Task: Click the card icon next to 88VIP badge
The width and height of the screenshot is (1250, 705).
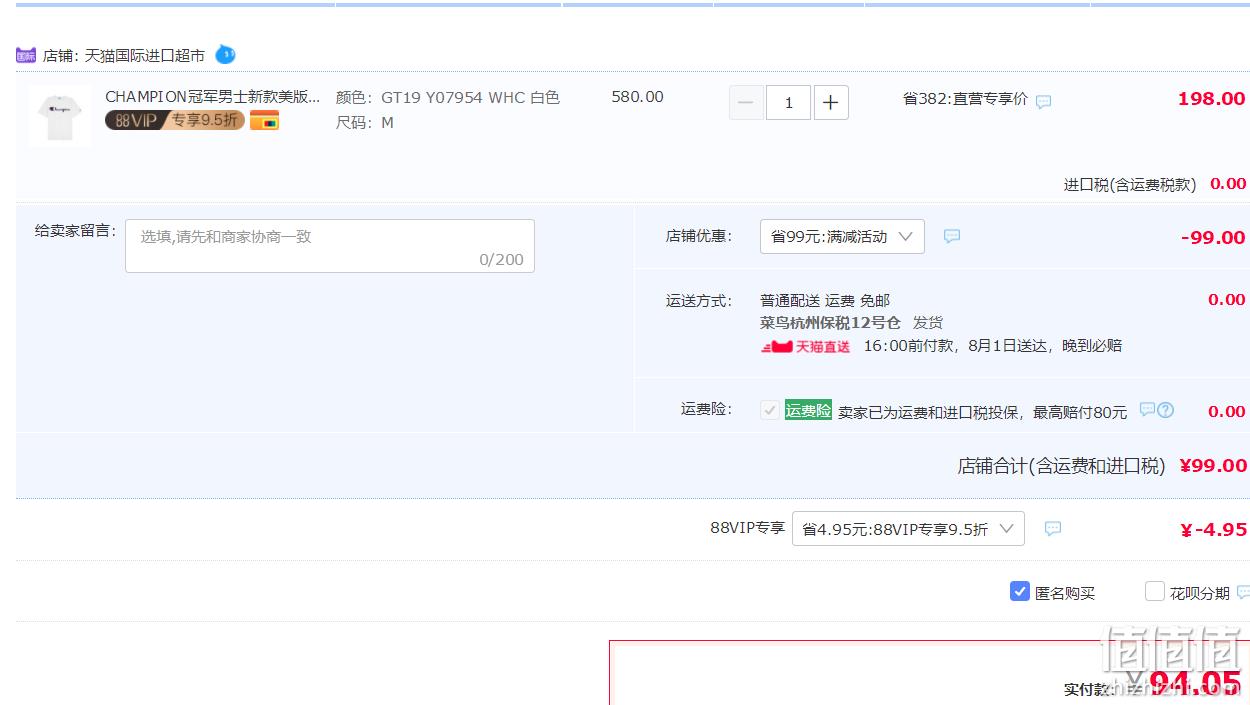Action: (x=265, y=121)
